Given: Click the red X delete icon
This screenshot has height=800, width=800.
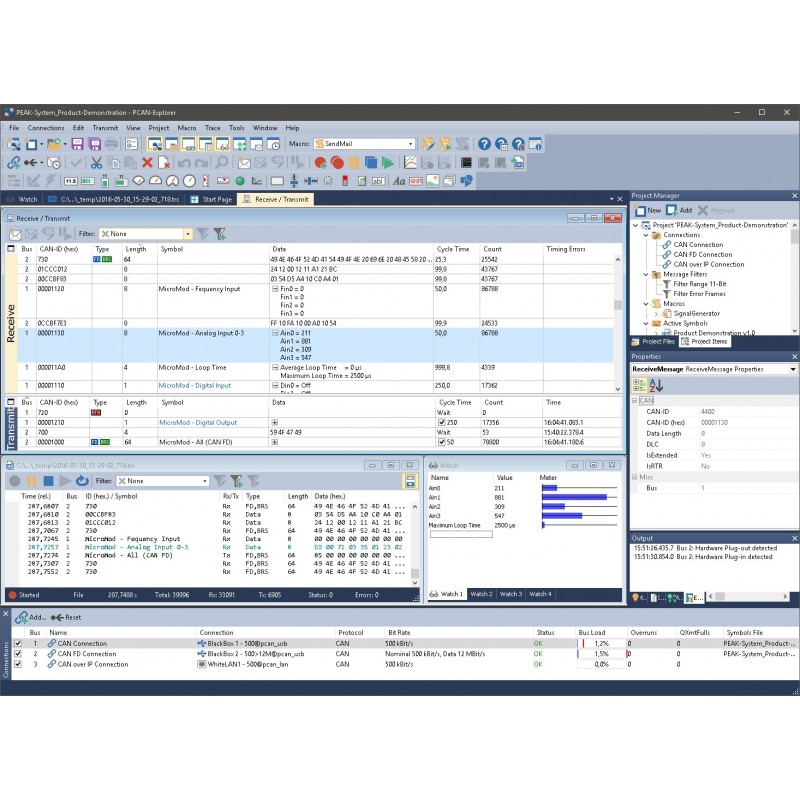Looking at the screenshot, I should pos(147,163).
